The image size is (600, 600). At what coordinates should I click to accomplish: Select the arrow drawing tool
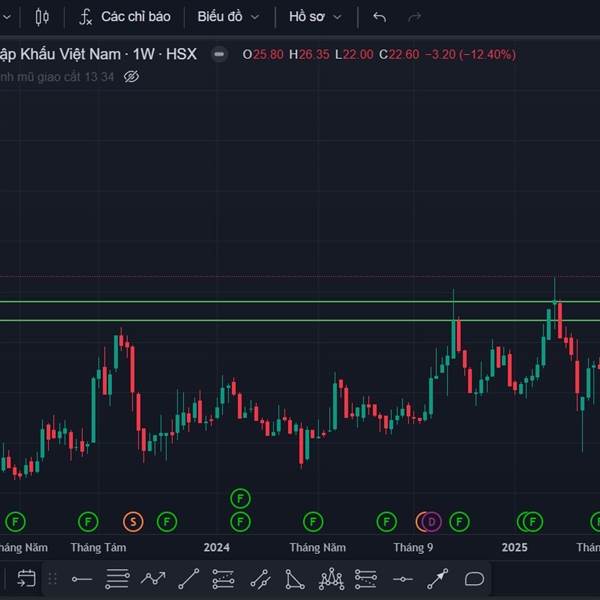[x=438, y=579]
